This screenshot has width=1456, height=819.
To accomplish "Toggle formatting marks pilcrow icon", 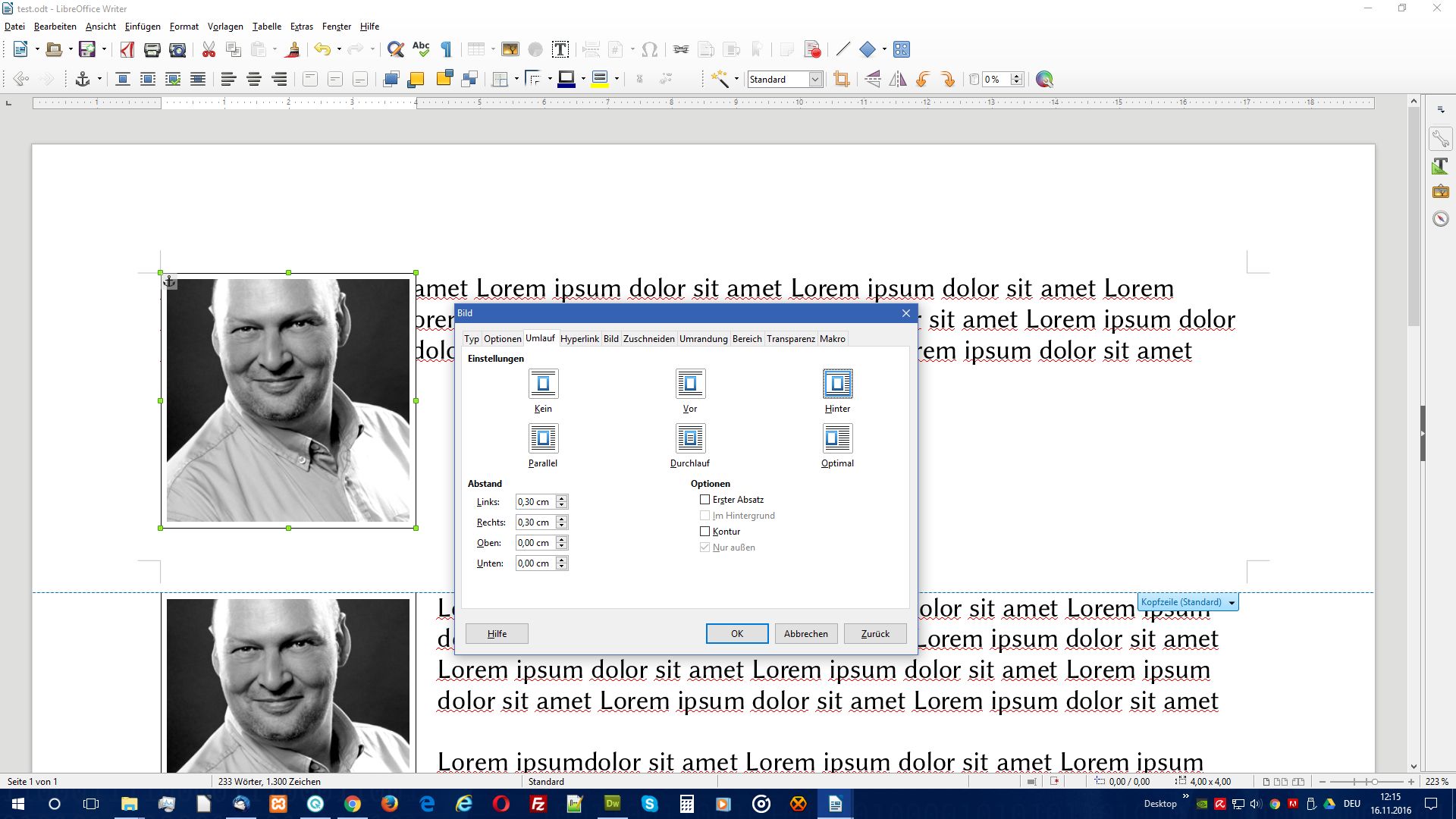I will (x=446, y=50).
